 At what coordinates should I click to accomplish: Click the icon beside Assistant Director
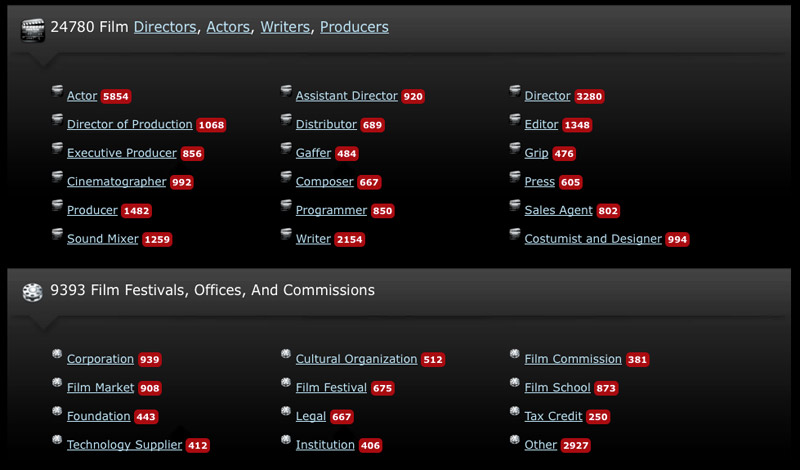click(x=286, y=94)
